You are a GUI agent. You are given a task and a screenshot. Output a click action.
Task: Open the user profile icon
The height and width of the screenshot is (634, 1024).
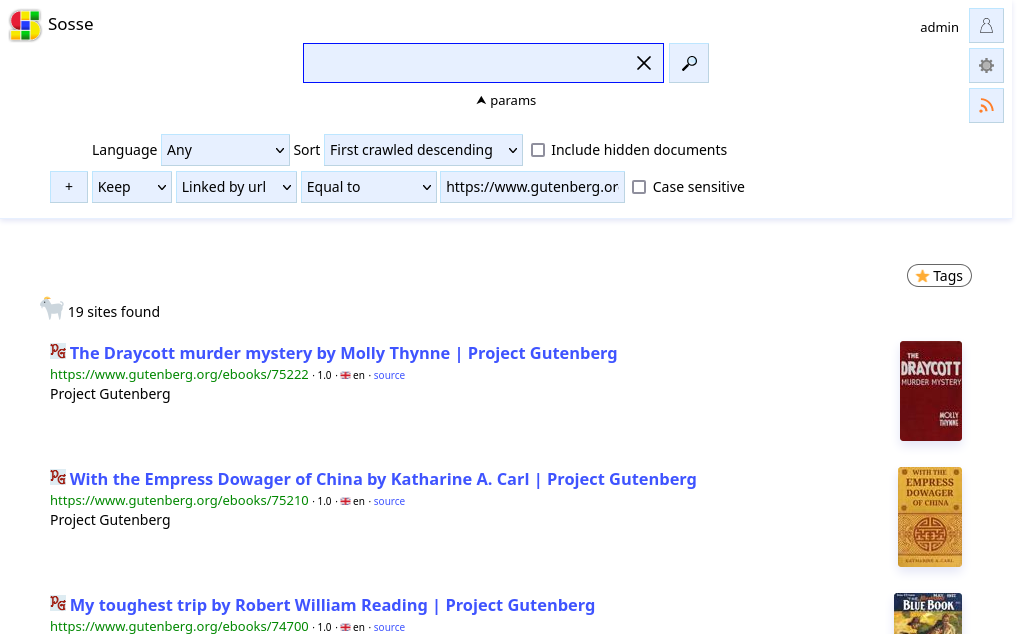(986, 25)
